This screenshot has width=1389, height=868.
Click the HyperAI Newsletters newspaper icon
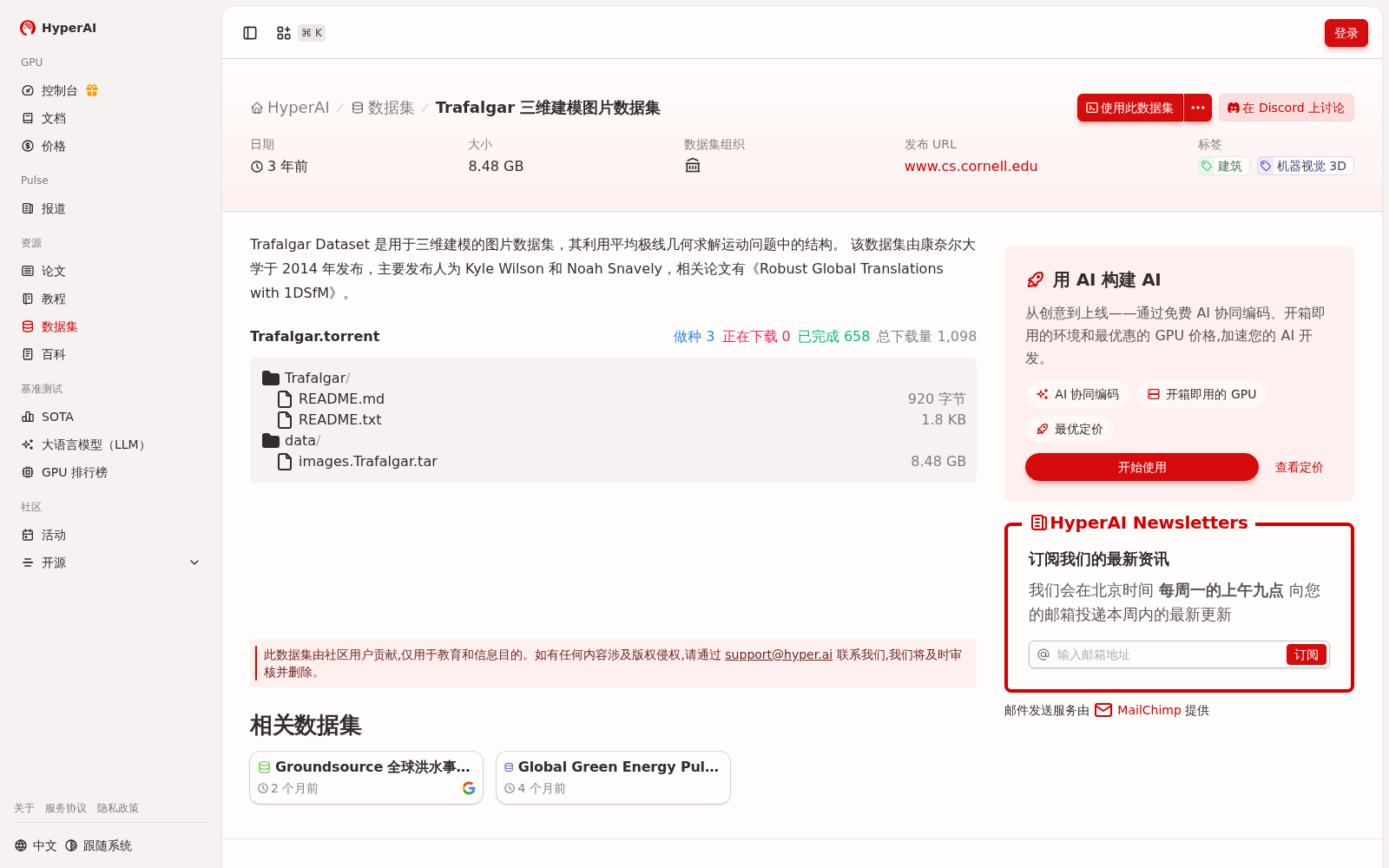(x=1038, y=523)
